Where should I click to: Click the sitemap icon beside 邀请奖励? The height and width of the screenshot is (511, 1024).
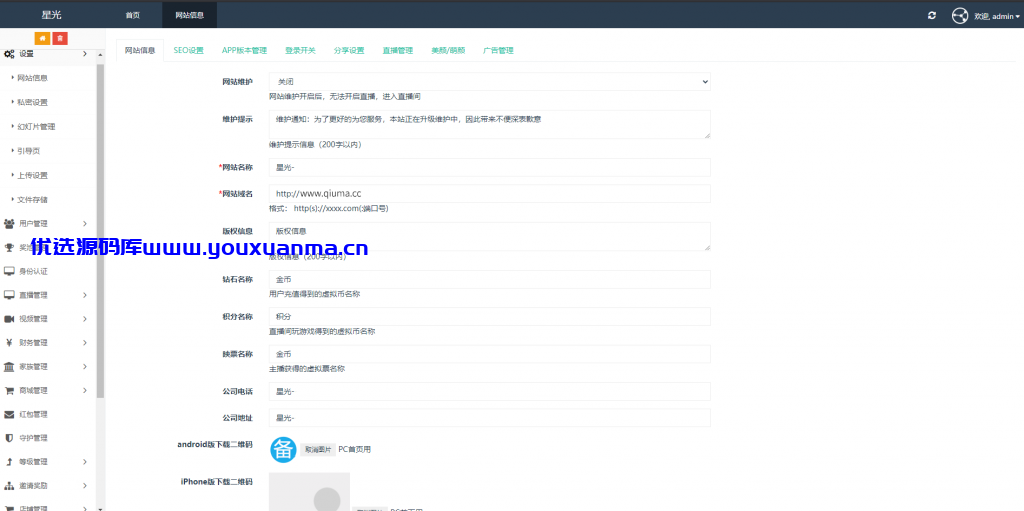pyautogui.click(x=9, y=486)
